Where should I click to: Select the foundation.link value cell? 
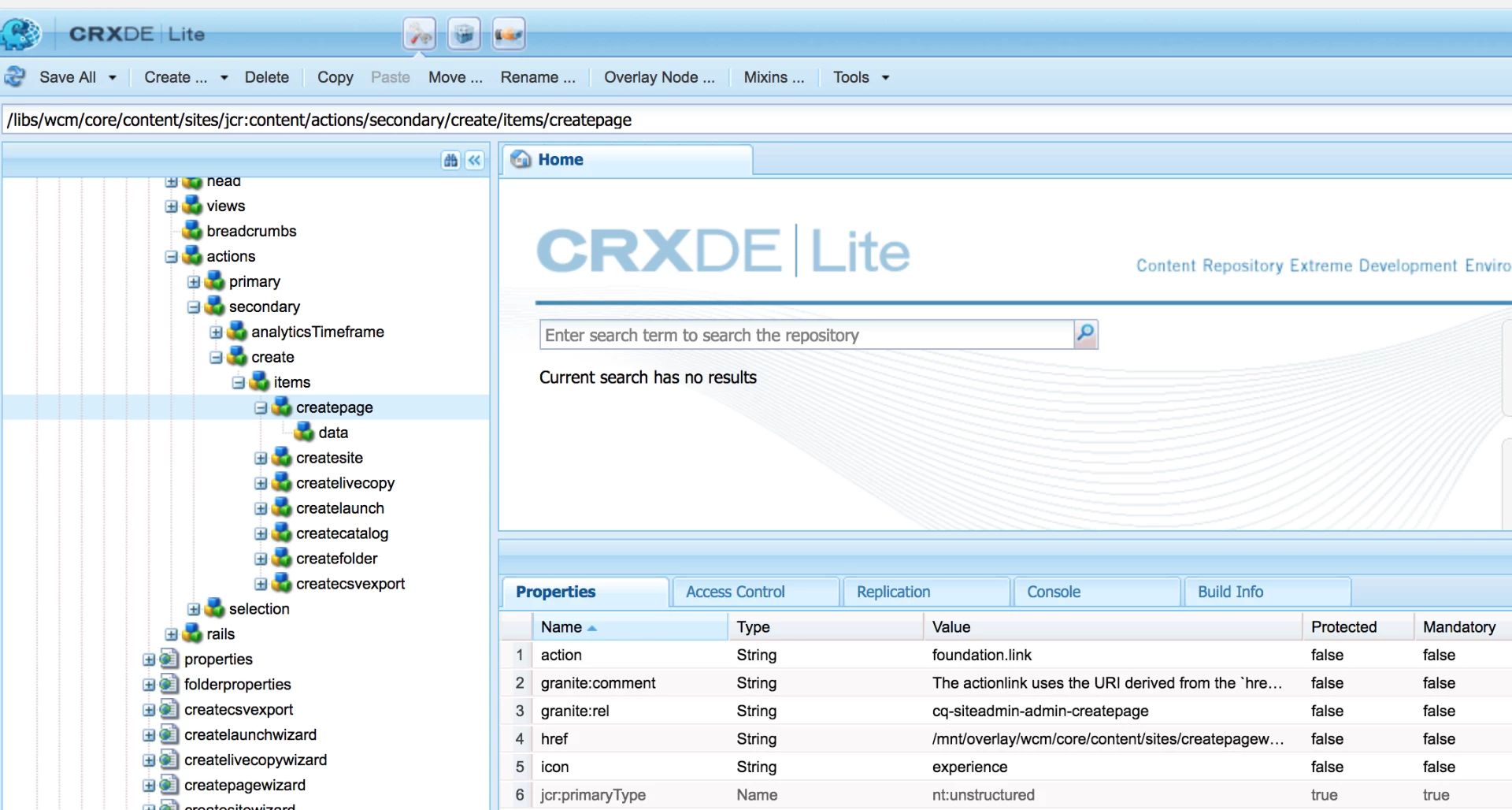pos(1113,655)
